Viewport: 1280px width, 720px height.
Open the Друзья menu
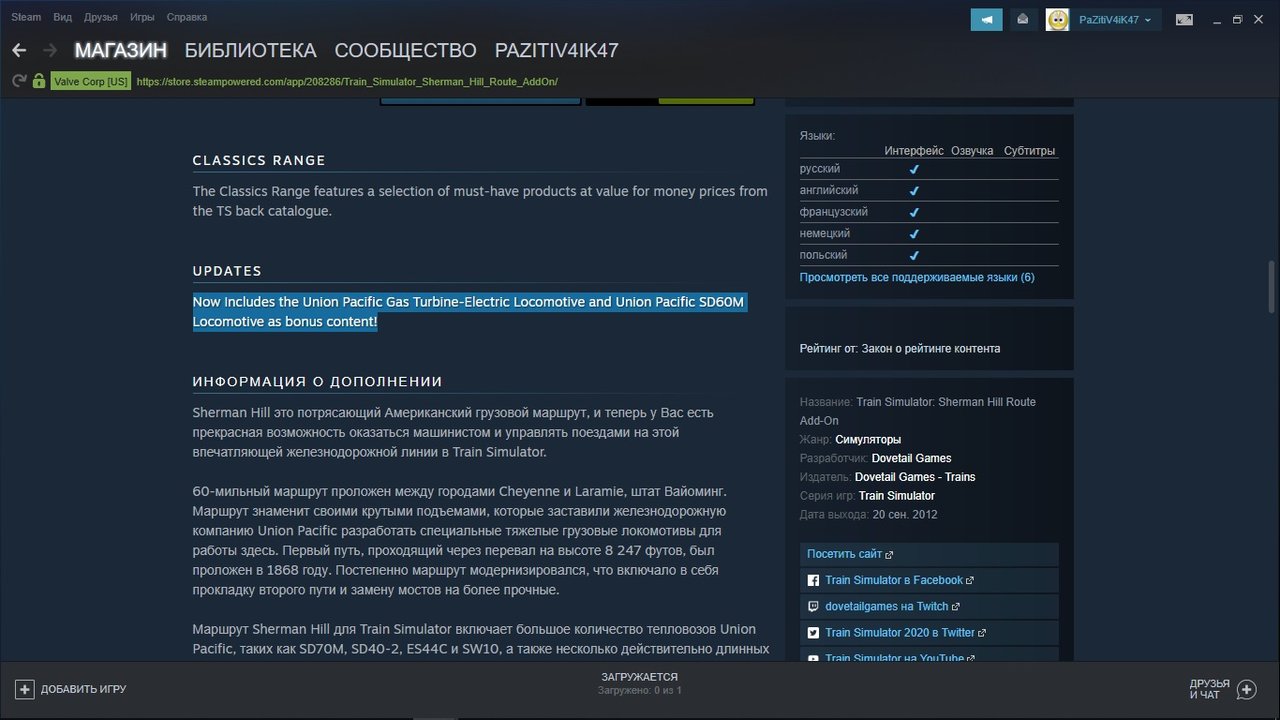[x=101, y=17]
